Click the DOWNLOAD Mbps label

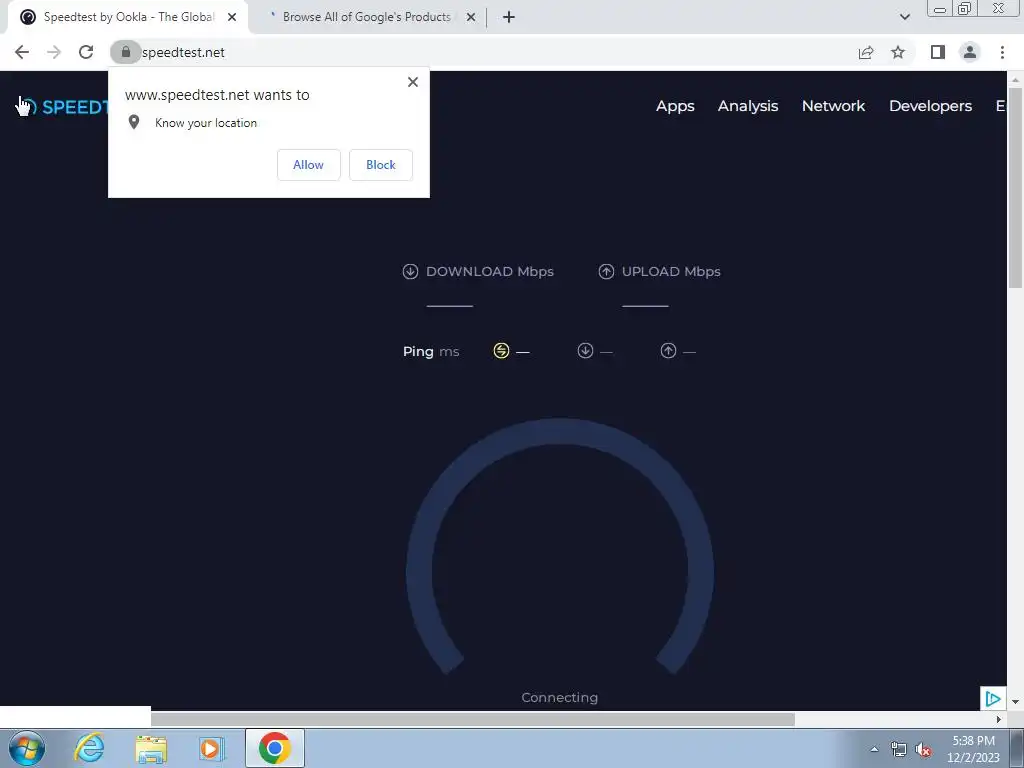click(x=489, y=272)
